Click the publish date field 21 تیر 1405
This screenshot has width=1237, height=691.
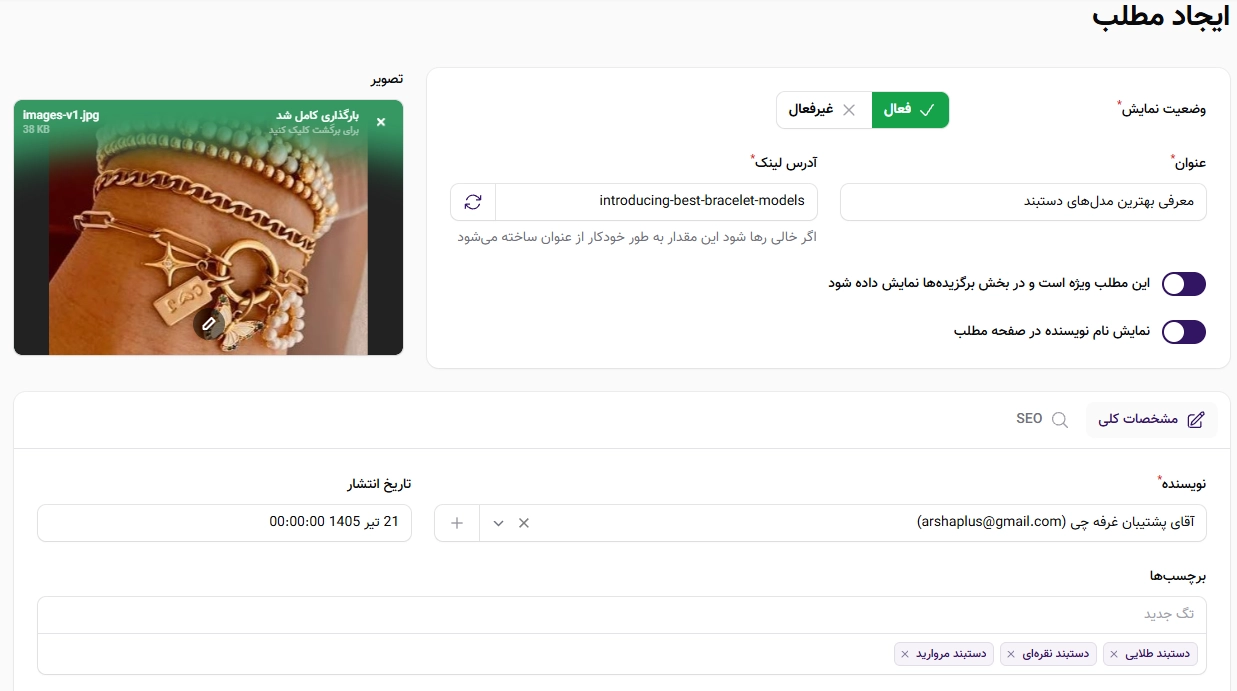pyautogui.click(x=224, y=523)
